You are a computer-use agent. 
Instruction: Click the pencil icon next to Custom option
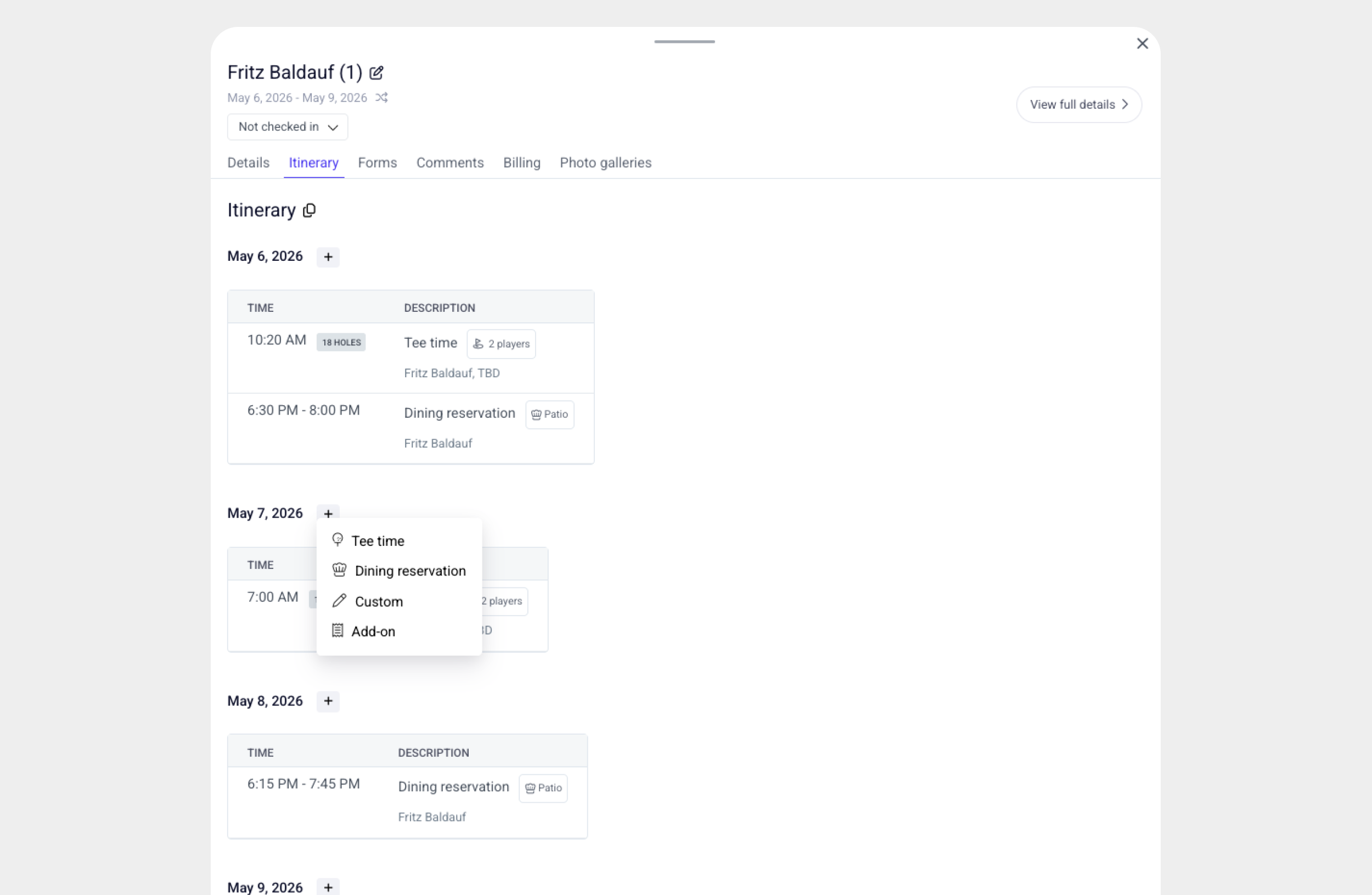[x=339, y=600]
